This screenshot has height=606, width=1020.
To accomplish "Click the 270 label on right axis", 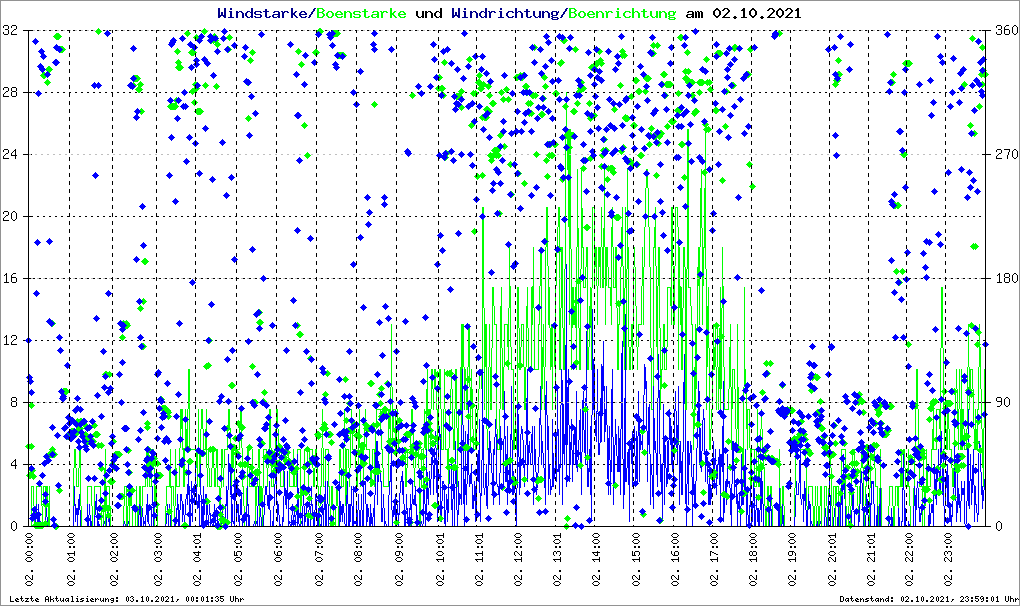I will click(1004, 155).
